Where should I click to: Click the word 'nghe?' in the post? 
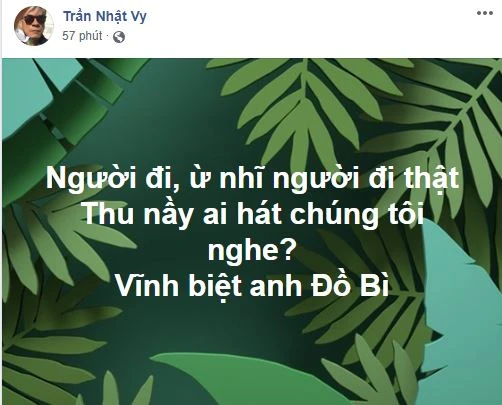[252, 252]
